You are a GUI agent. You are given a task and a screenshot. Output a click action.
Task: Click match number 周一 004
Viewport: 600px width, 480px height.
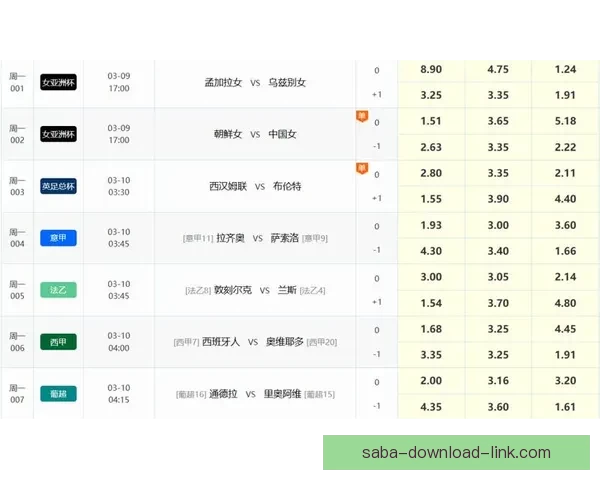[x=17, y=238]
